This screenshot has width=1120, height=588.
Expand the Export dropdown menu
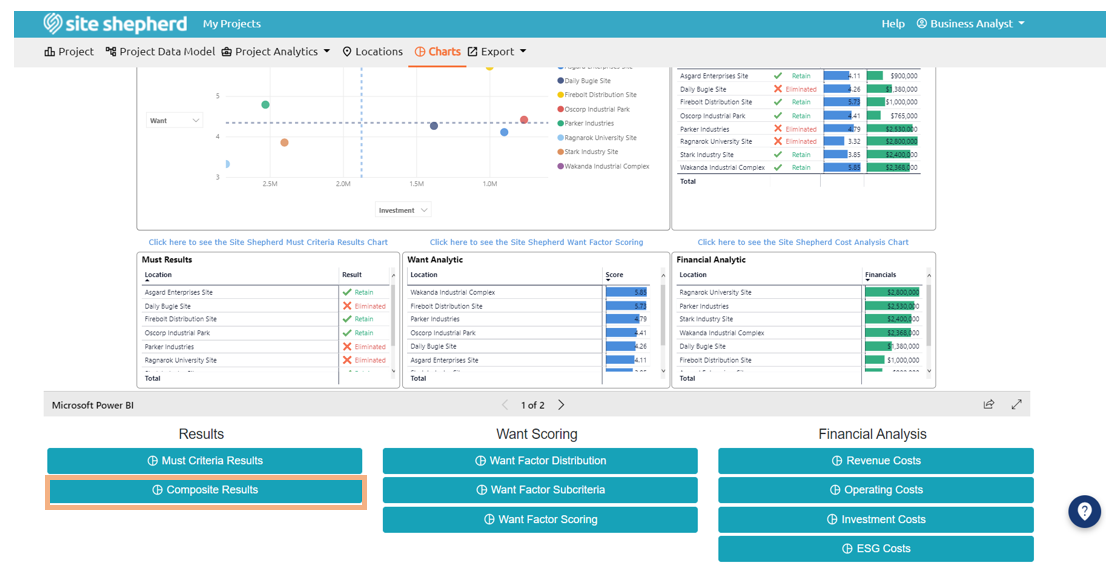497,51
